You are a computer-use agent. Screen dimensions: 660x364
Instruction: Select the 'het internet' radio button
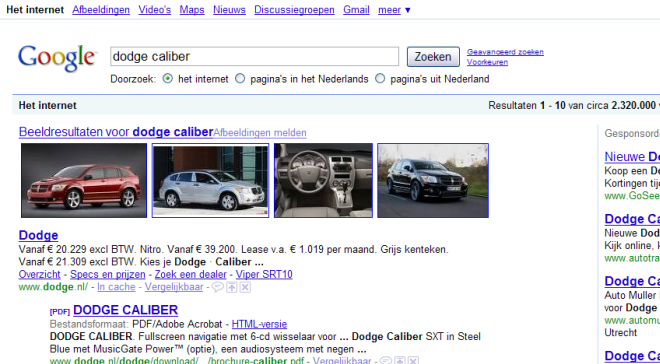point(168,79)
